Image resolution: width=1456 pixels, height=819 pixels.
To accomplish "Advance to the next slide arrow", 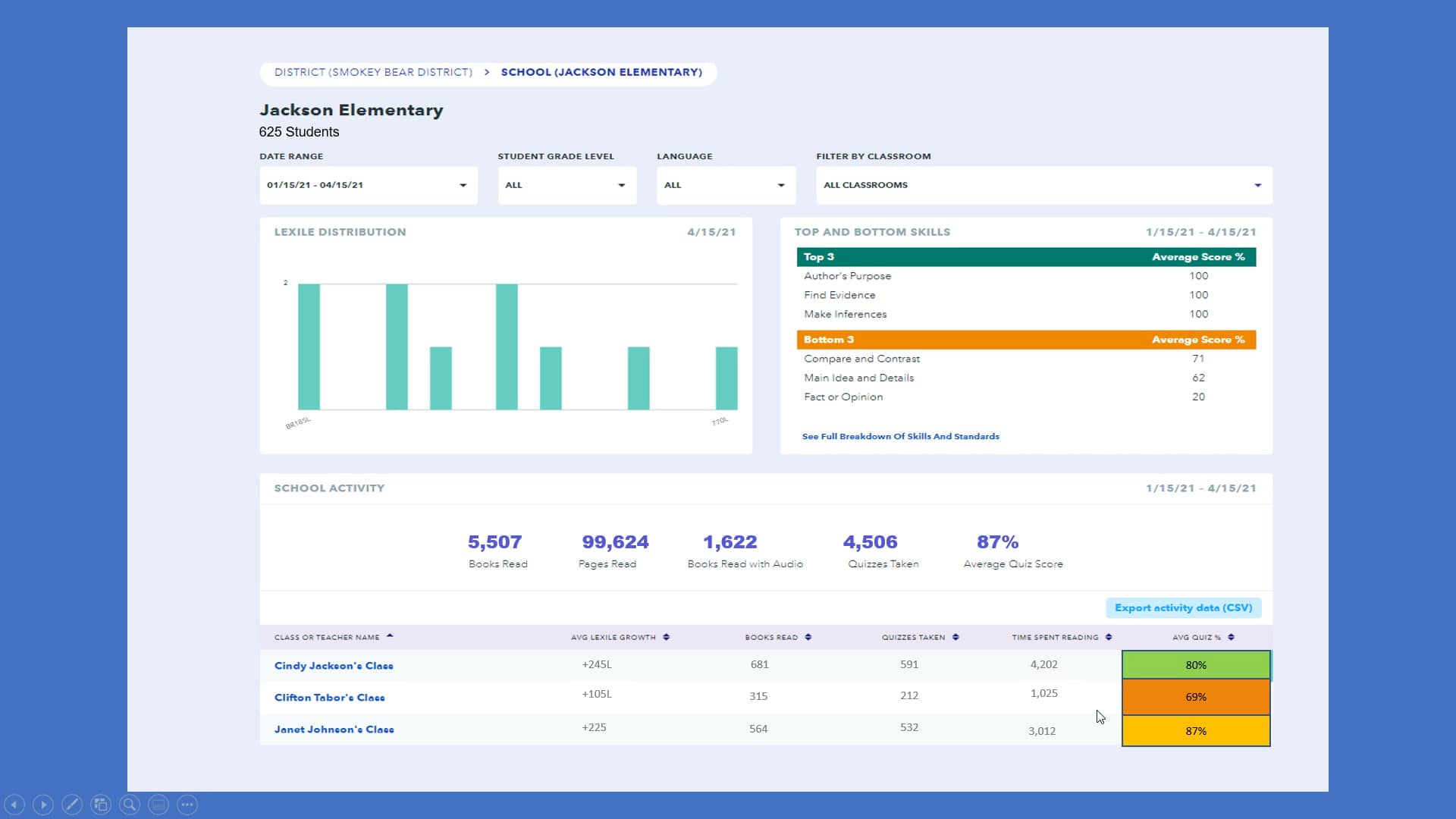I will (45, 805).
